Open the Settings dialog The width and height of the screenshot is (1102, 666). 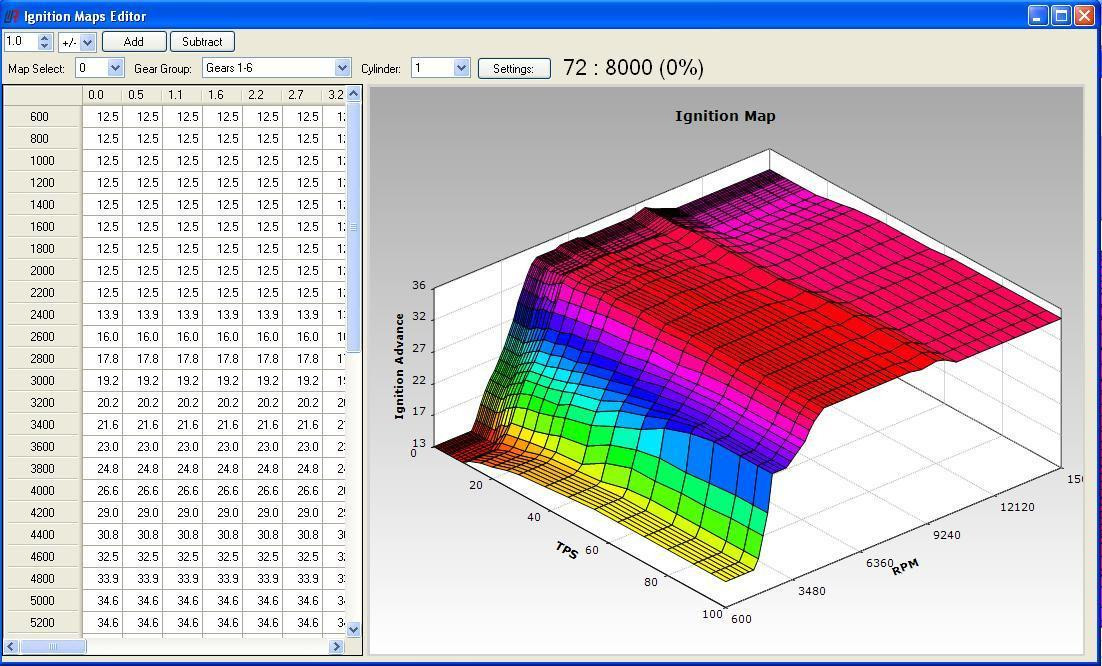514,68
